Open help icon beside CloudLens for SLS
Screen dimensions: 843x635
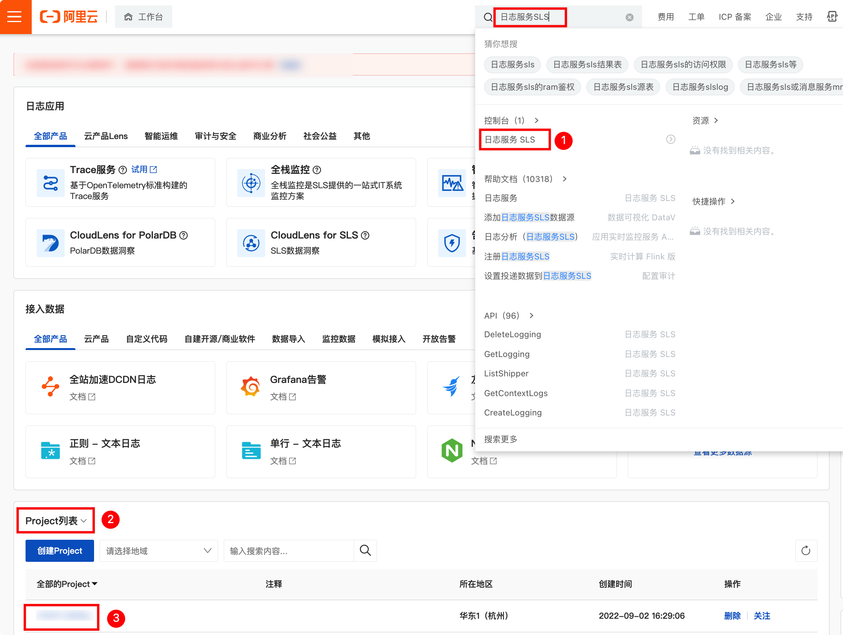point(365,236)
